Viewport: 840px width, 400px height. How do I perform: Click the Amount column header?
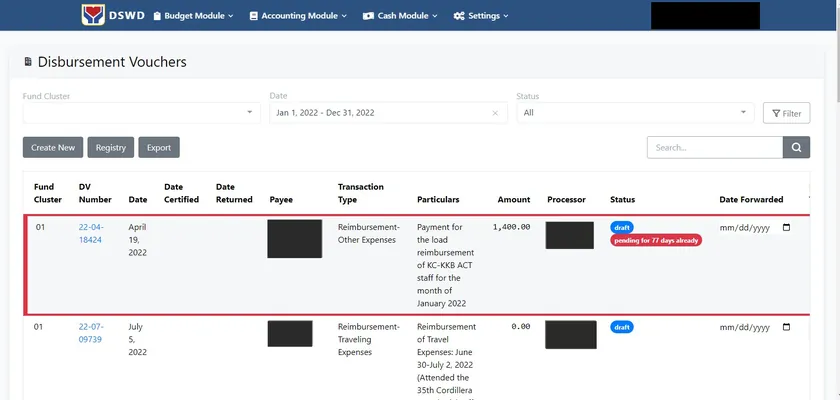click(x=514, y=199)
